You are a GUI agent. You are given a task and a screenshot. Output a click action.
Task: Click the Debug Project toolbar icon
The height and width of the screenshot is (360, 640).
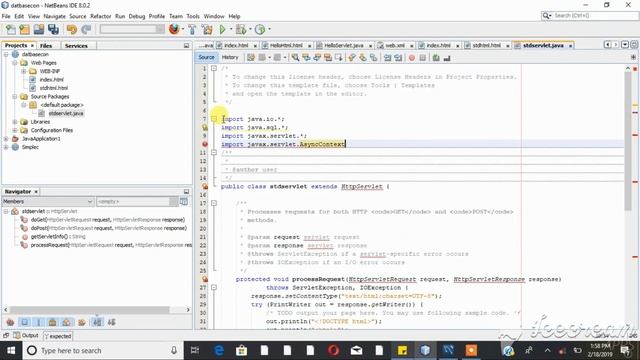pyautogui.click(x=241, y=29)
